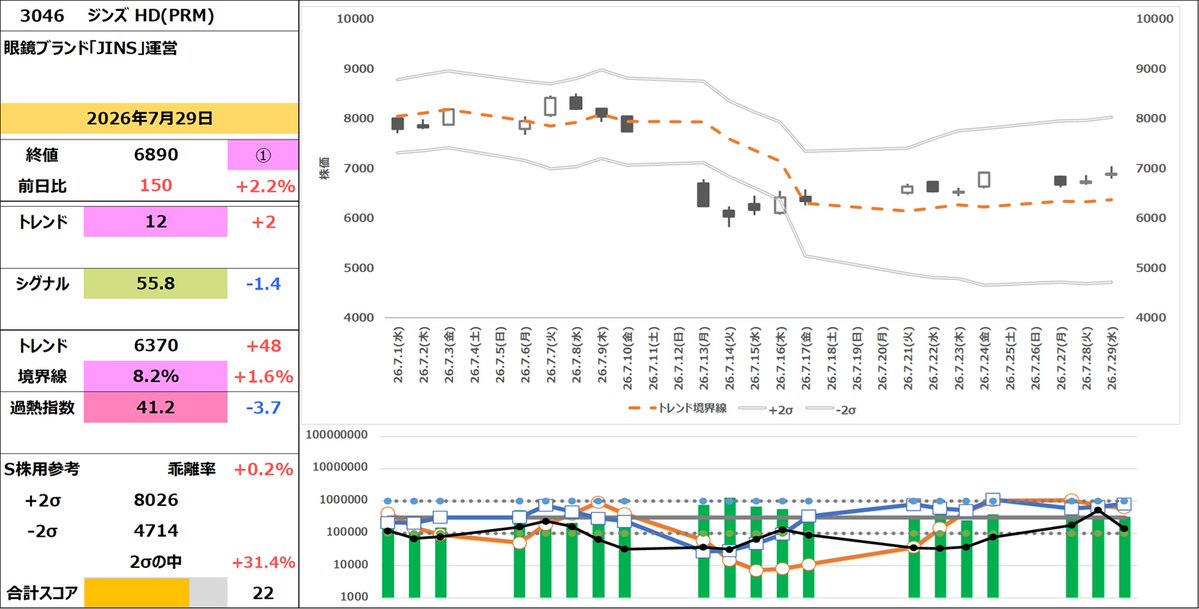The width and height of the screenshot is (1199, 609).
Task: Click the date label 26.7.24(金)
Action: (984, 359)
